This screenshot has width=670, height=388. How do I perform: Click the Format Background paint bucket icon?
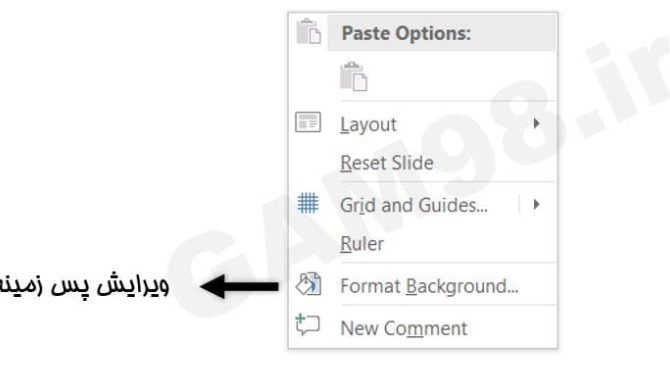pos(309,284)
